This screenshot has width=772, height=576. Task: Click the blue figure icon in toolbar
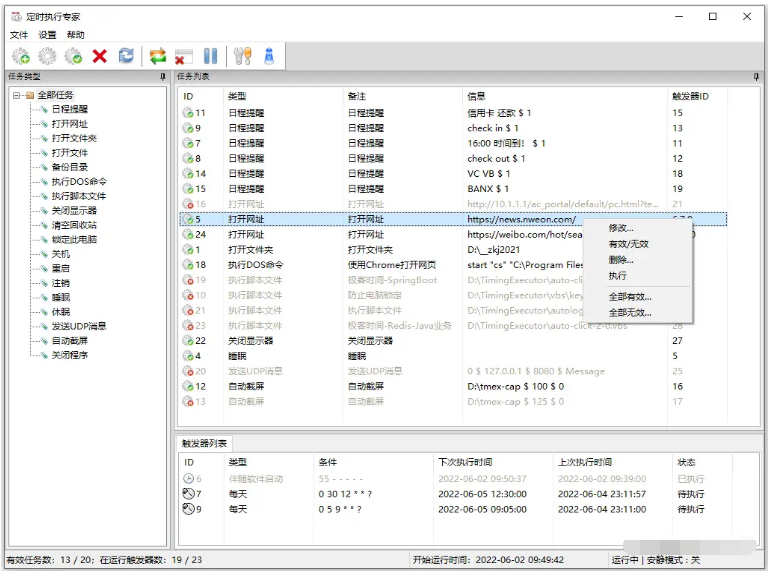point(269,57)
